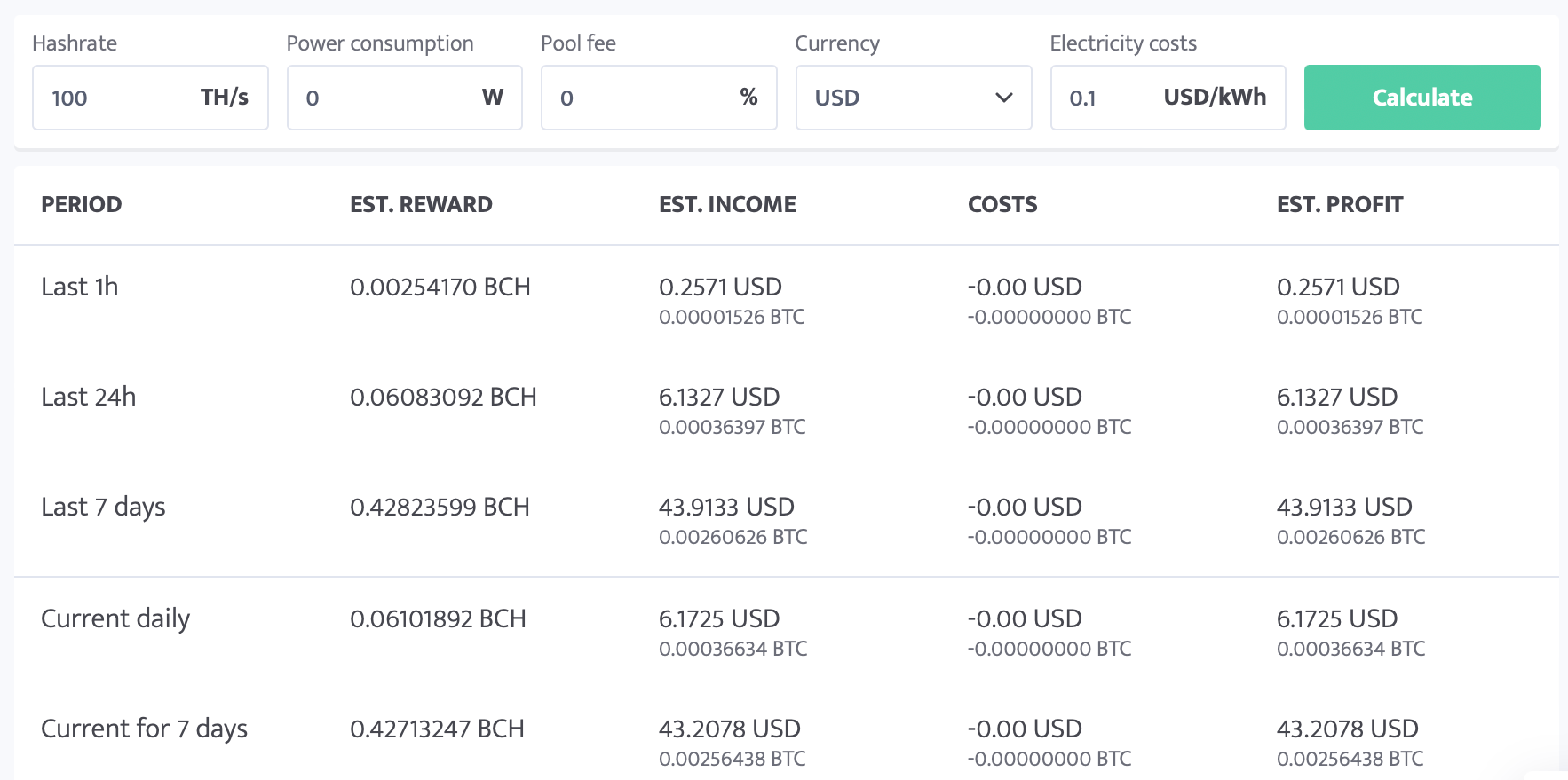Click the Current for 7 days label

(144, 729)
